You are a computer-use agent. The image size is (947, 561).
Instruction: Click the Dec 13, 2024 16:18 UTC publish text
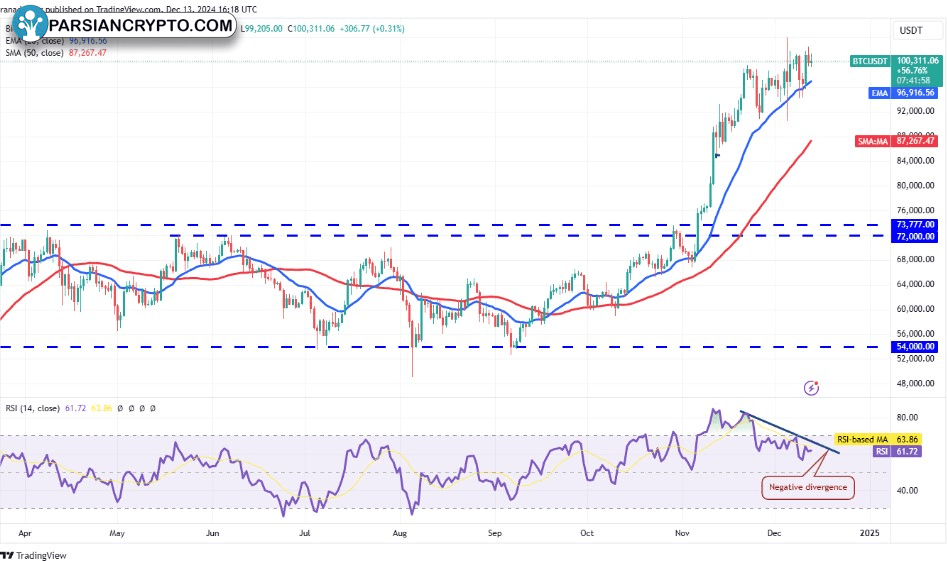(x=210, y=9)
